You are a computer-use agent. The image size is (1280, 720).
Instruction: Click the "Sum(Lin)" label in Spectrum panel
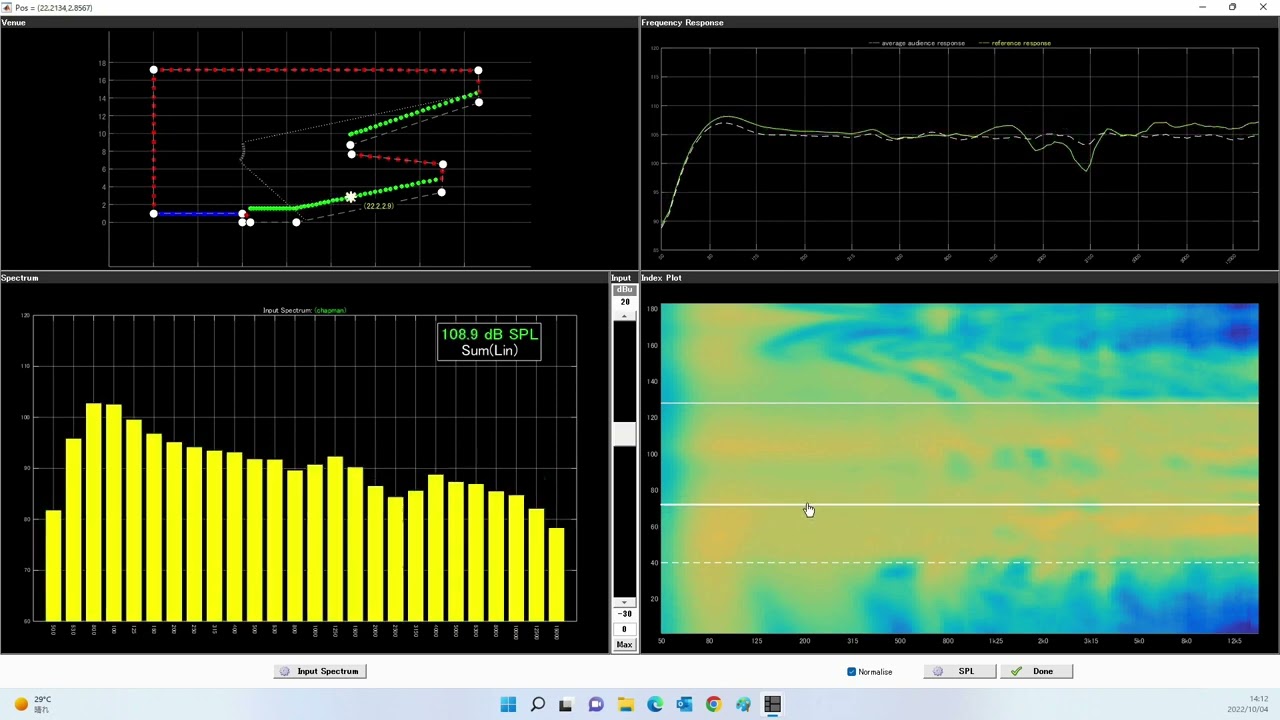489,350
